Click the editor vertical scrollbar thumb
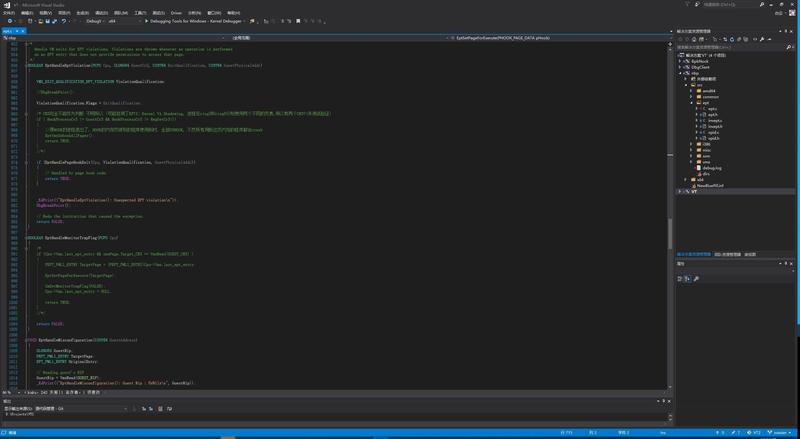Viewport: 800px width, 439px height. click(x=670, y=234)
